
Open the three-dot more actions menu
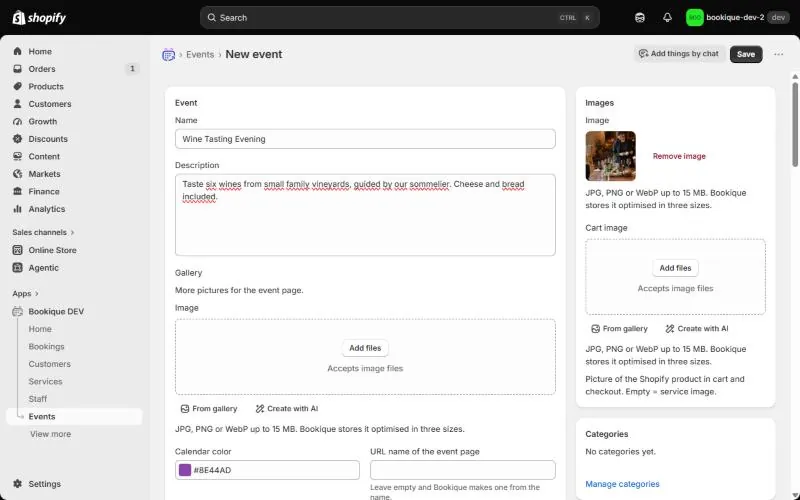[x=779, y=54]
